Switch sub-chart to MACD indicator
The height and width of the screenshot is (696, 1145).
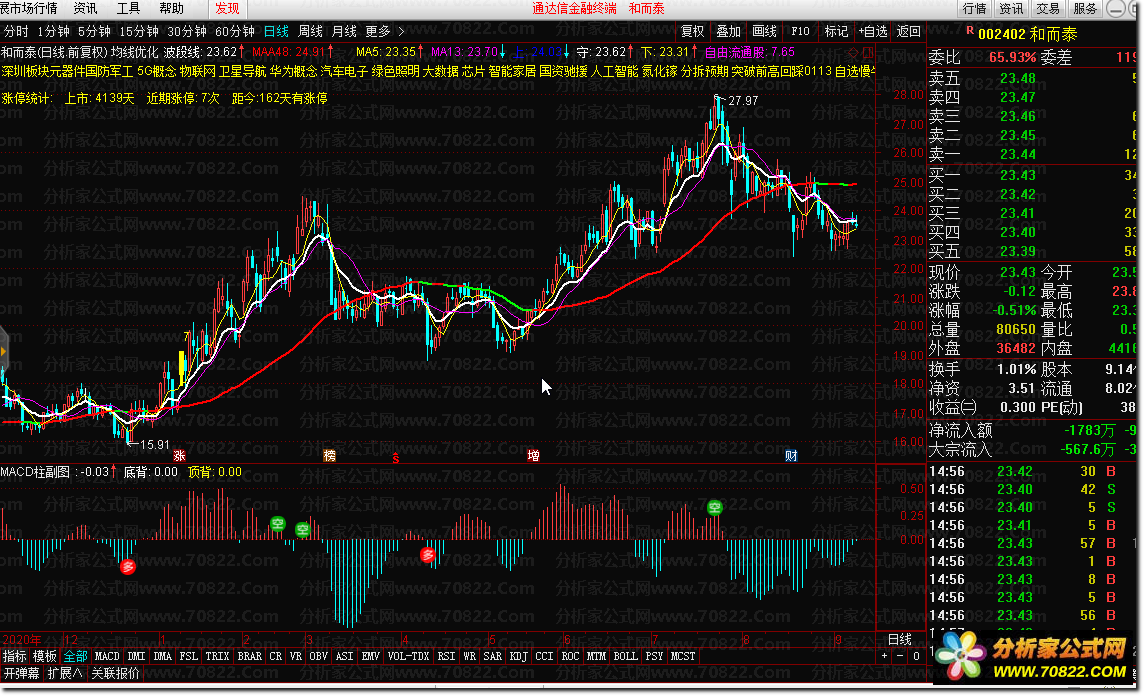click(107, 656)
